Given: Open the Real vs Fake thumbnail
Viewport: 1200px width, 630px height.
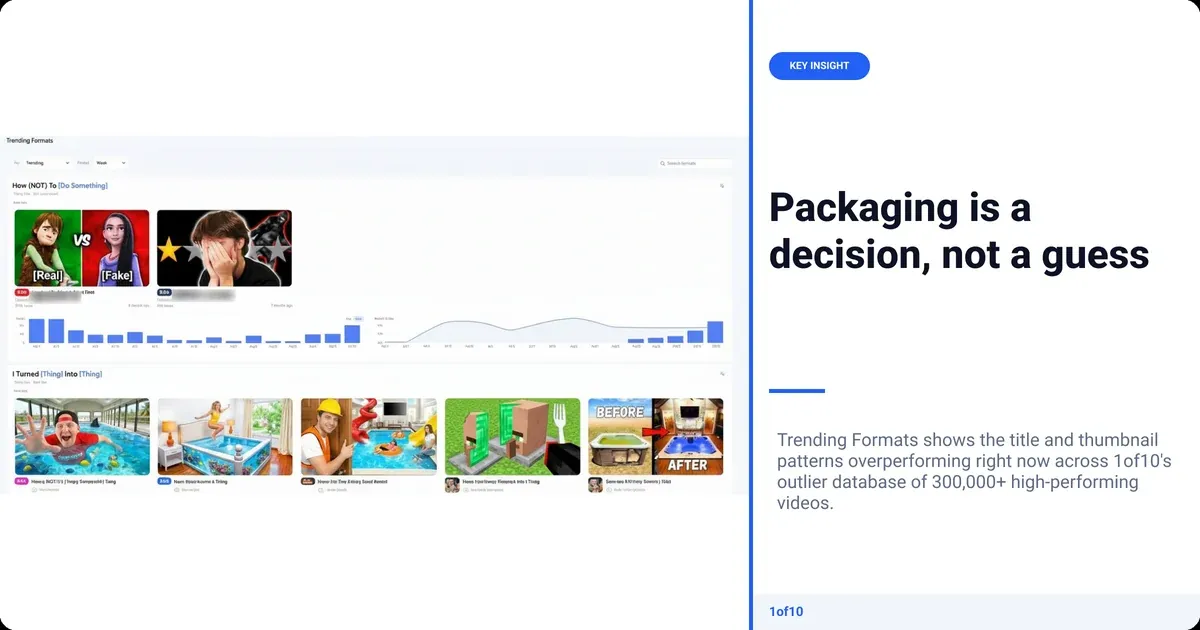Looking at the screenshot, I should tap(82, 248).
